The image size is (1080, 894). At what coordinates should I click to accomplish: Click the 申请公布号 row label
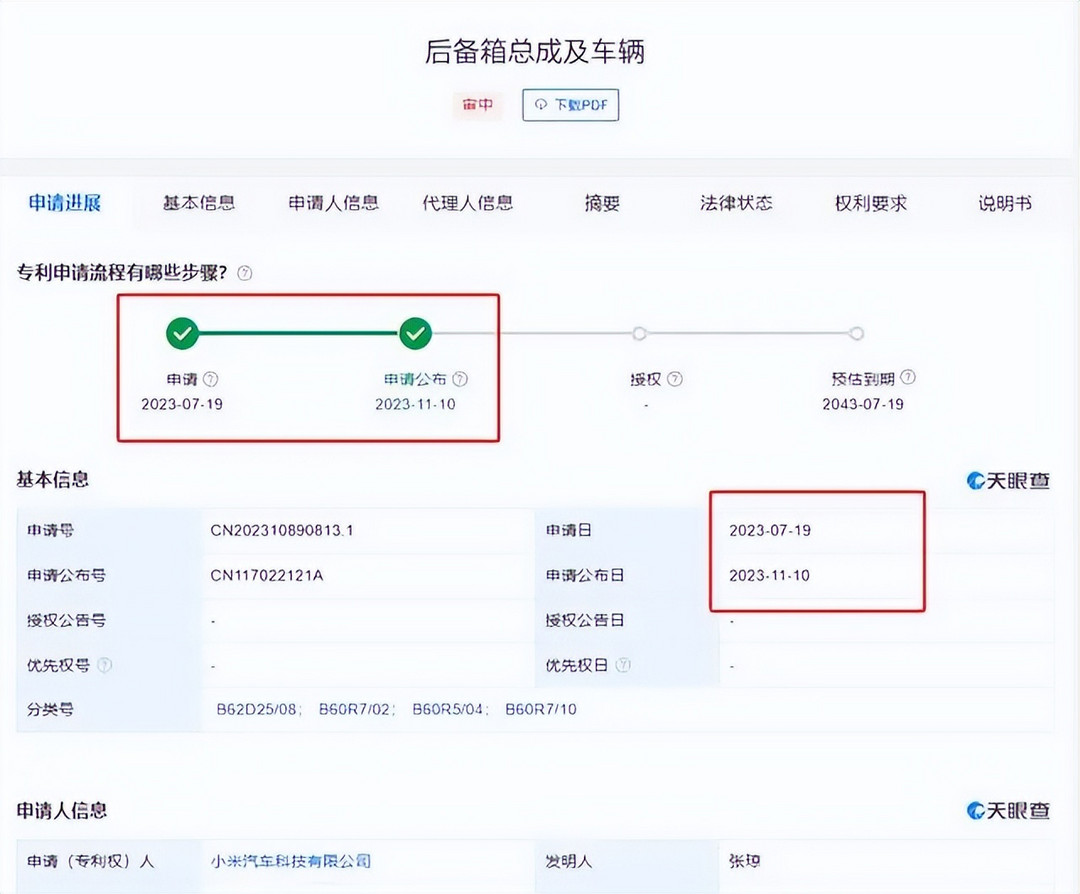66,575
